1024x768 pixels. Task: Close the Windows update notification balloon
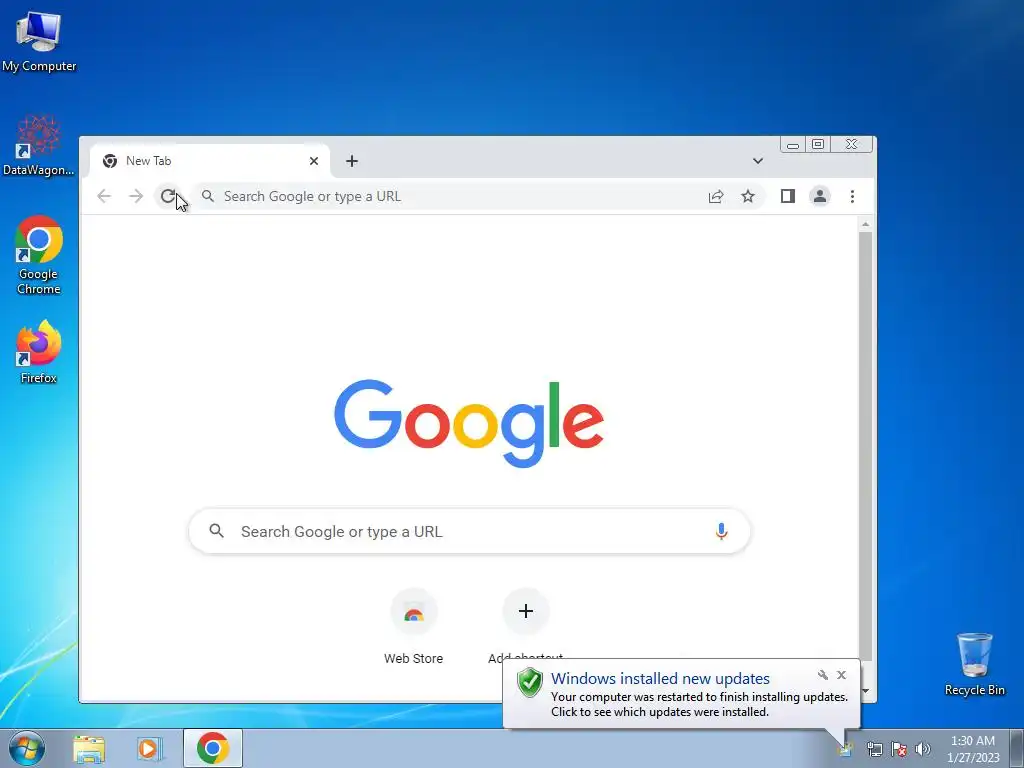pyautogui.click(x=841, y=675)
